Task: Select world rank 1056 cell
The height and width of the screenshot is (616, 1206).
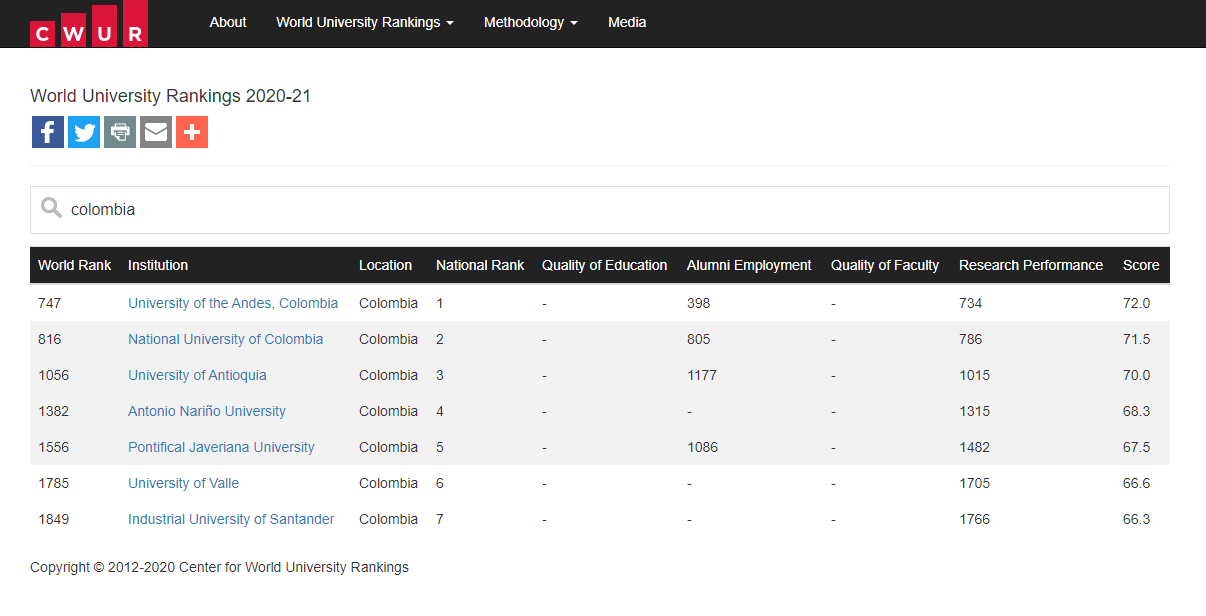Action: pyautogui.click(x=54, y=375)
